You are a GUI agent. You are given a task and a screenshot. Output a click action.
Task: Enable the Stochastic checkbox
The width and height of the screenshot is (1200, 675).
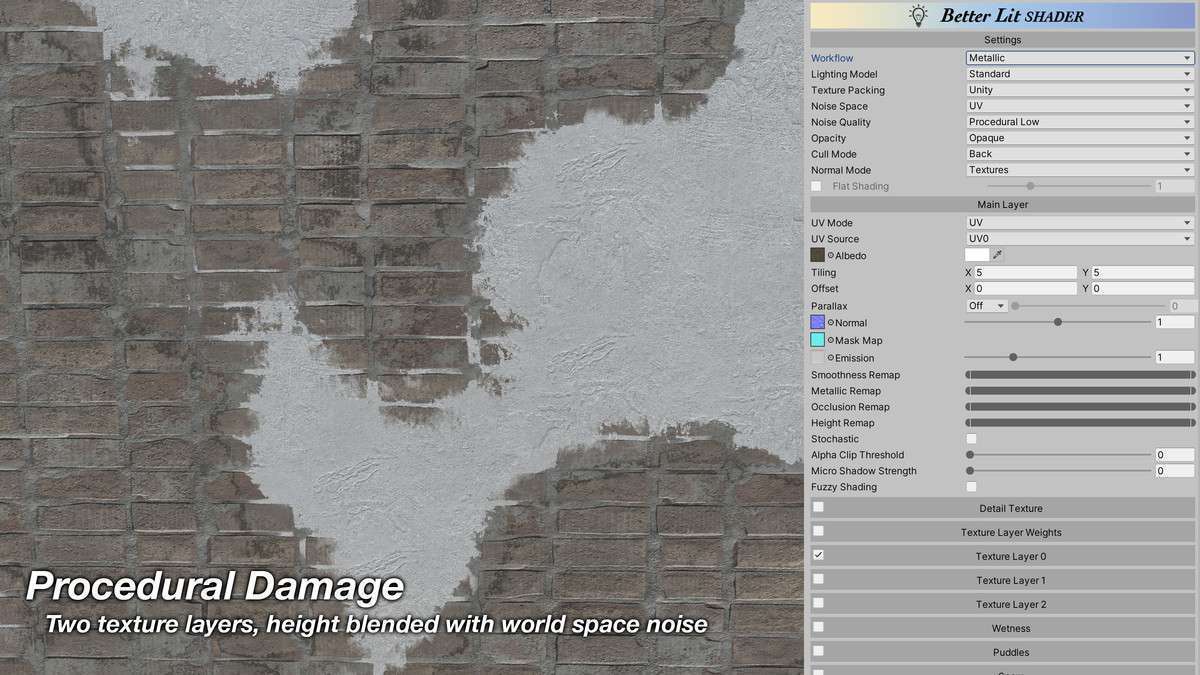971,439
